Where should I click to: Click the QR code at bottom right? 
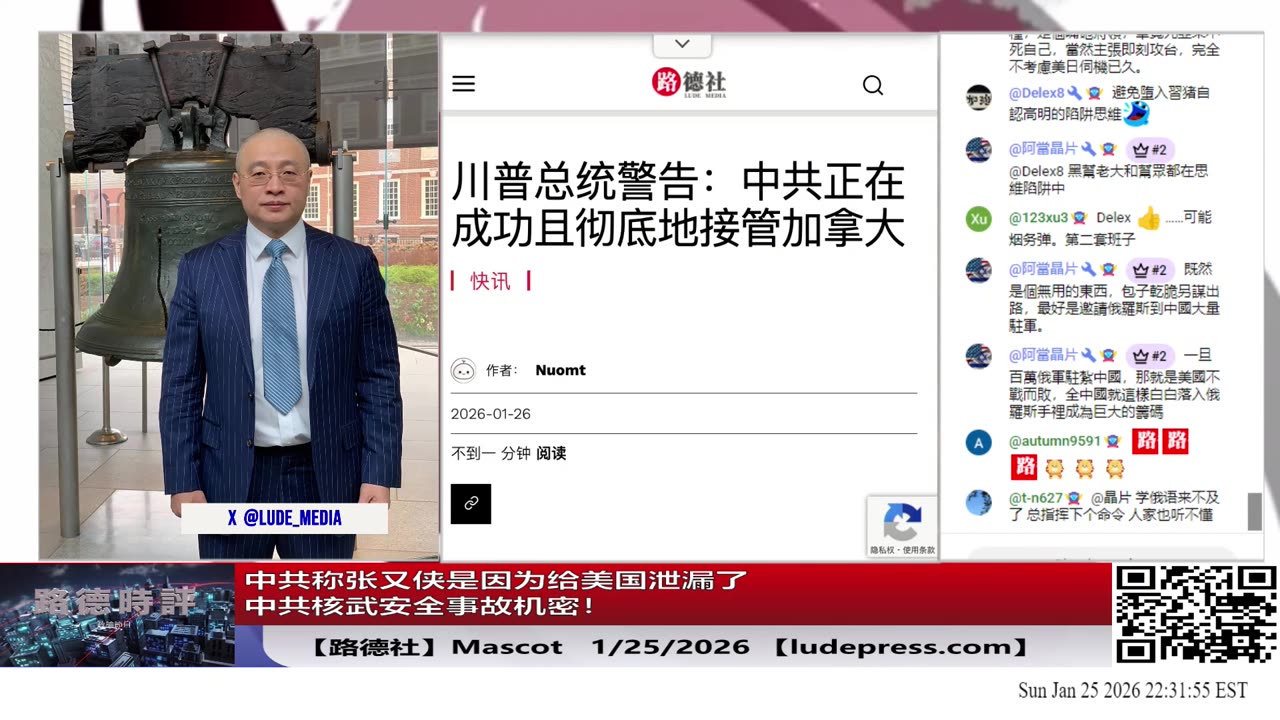1196,614
